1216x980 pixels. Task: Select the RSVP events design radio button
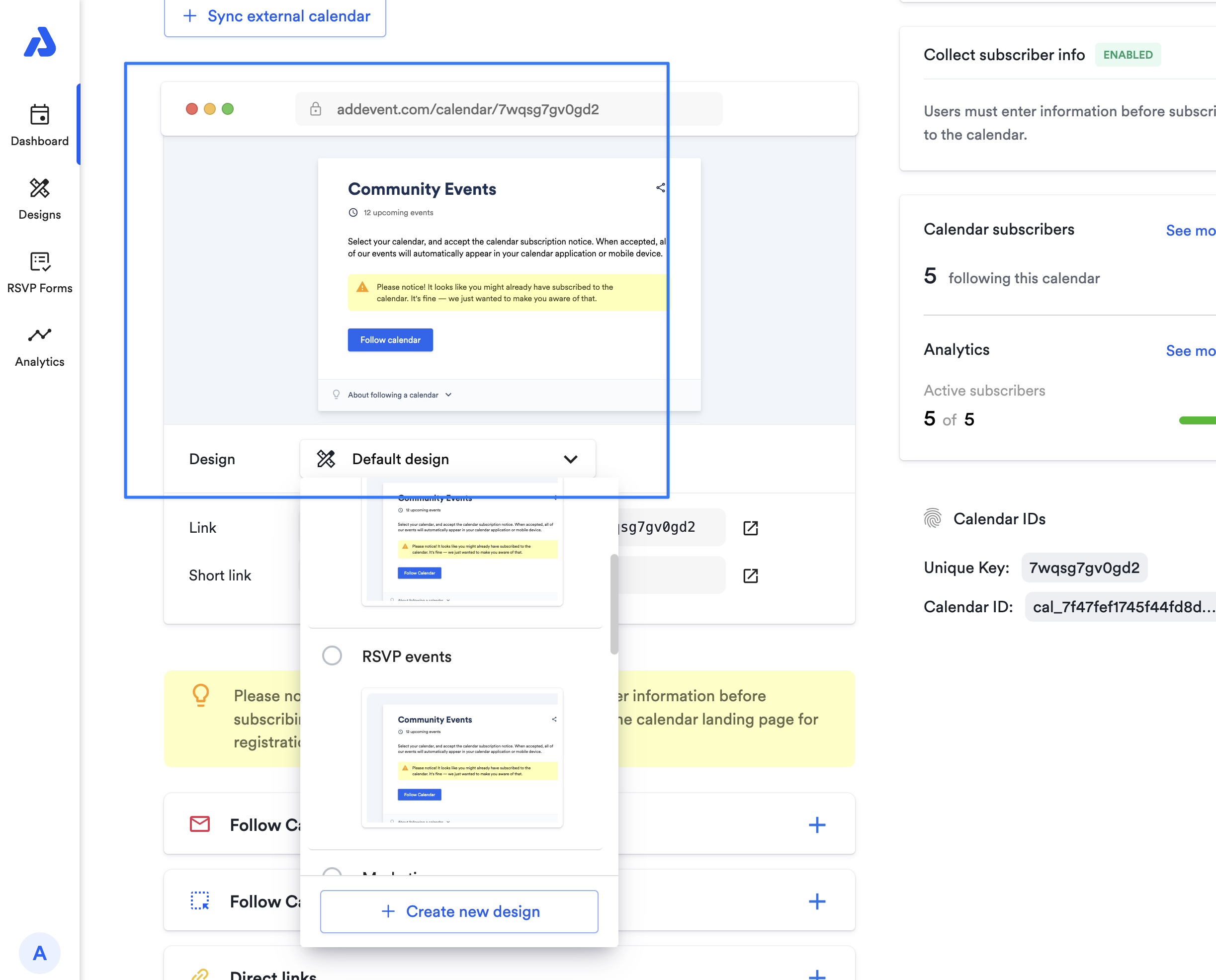[332, 655]
